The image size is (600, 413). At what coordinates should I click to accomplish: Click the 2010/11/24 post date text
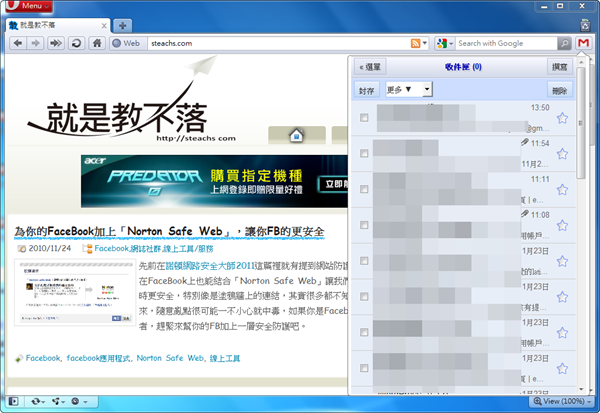(x=50, y=248)
